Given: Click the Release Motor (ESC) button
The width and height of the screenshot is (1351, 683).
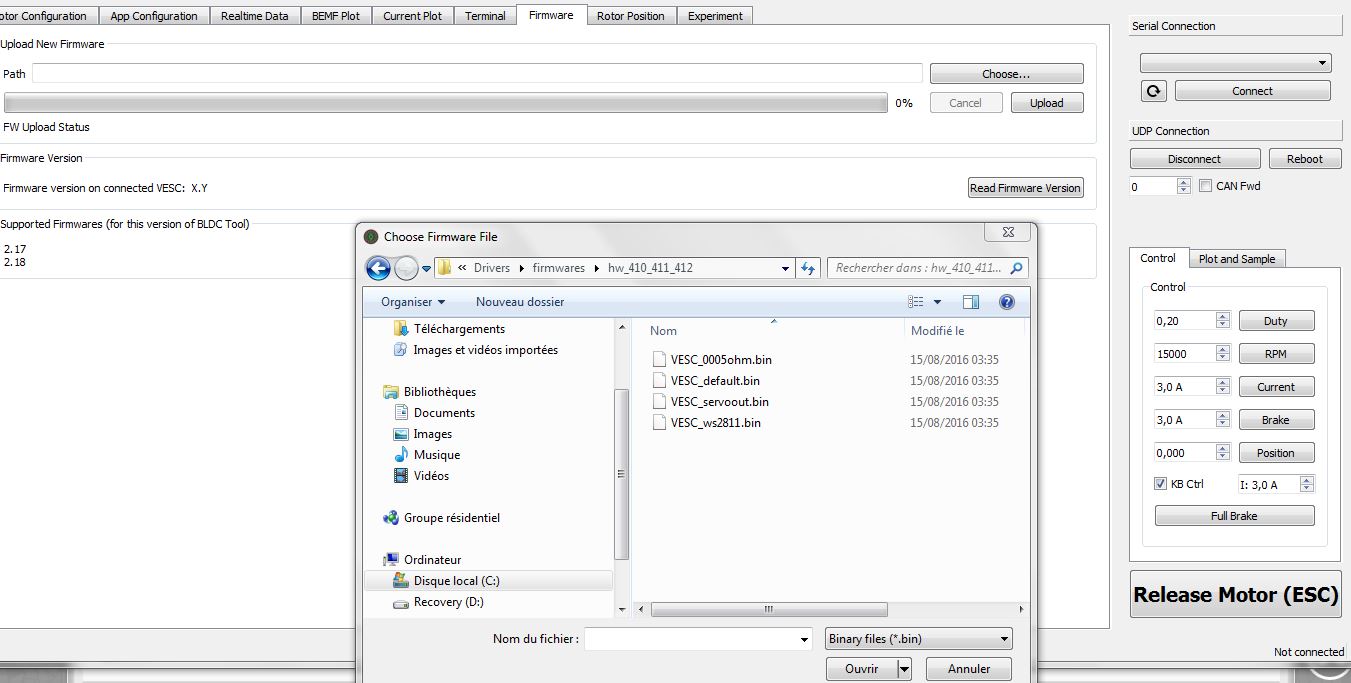Looking at the screenshot, I should (1236, 595).
